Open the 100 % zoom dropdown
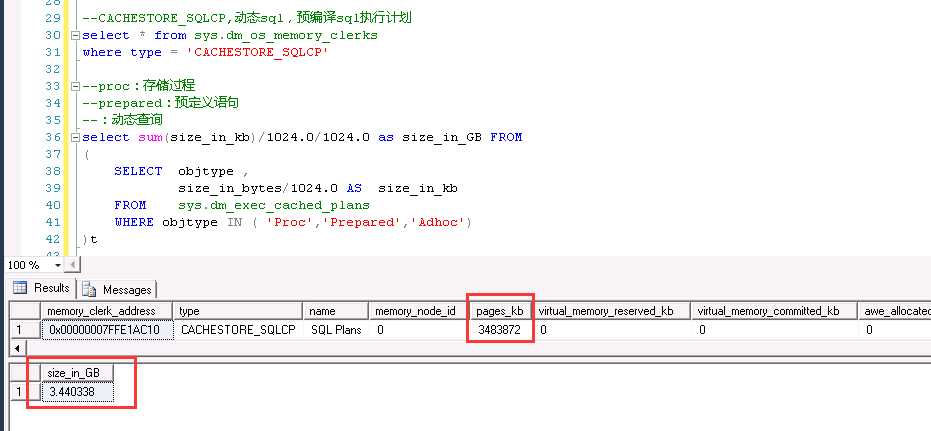931x431 pixels. 58,265
